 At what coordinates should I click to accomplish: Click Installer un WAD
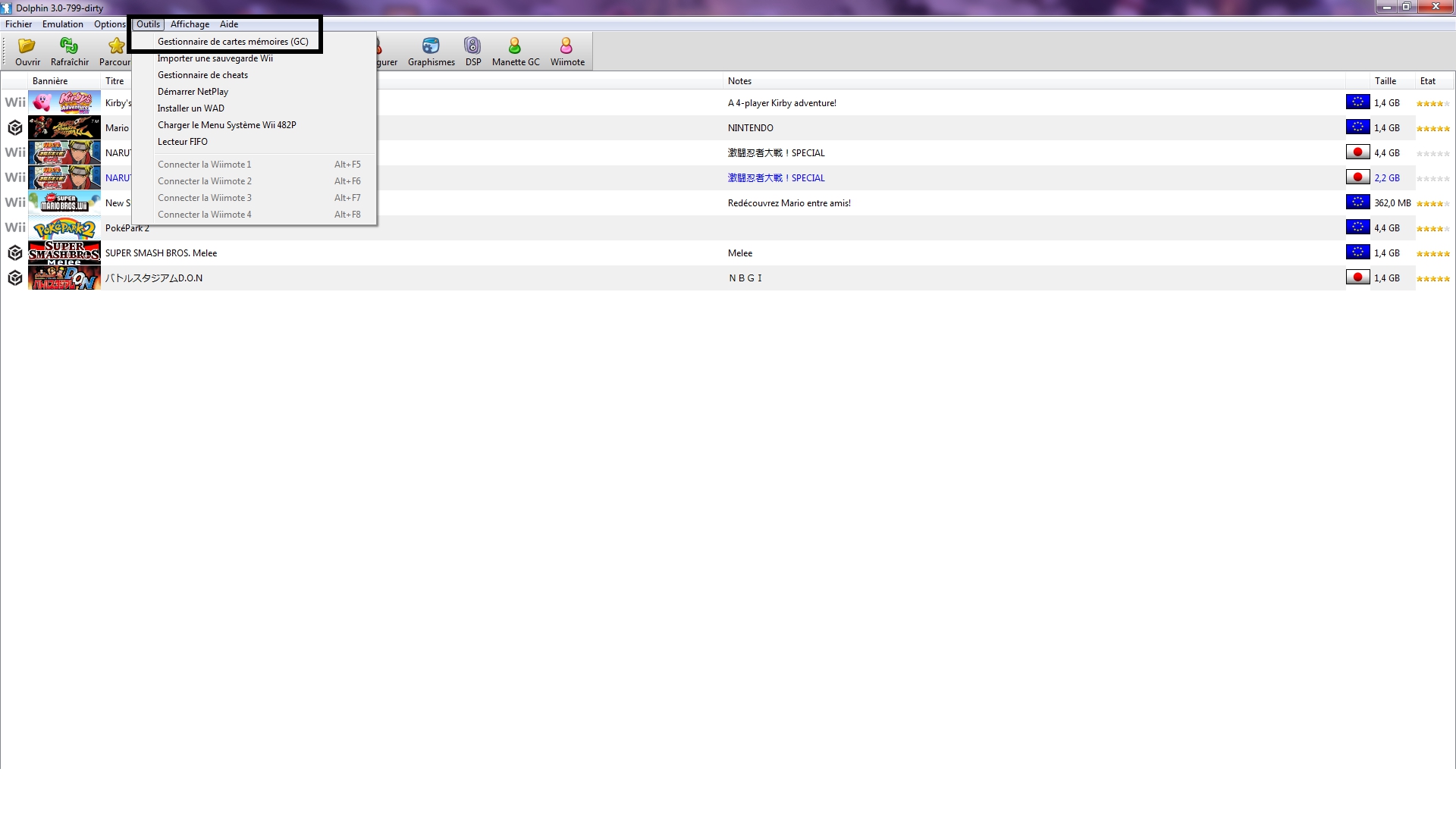[190, 108]
